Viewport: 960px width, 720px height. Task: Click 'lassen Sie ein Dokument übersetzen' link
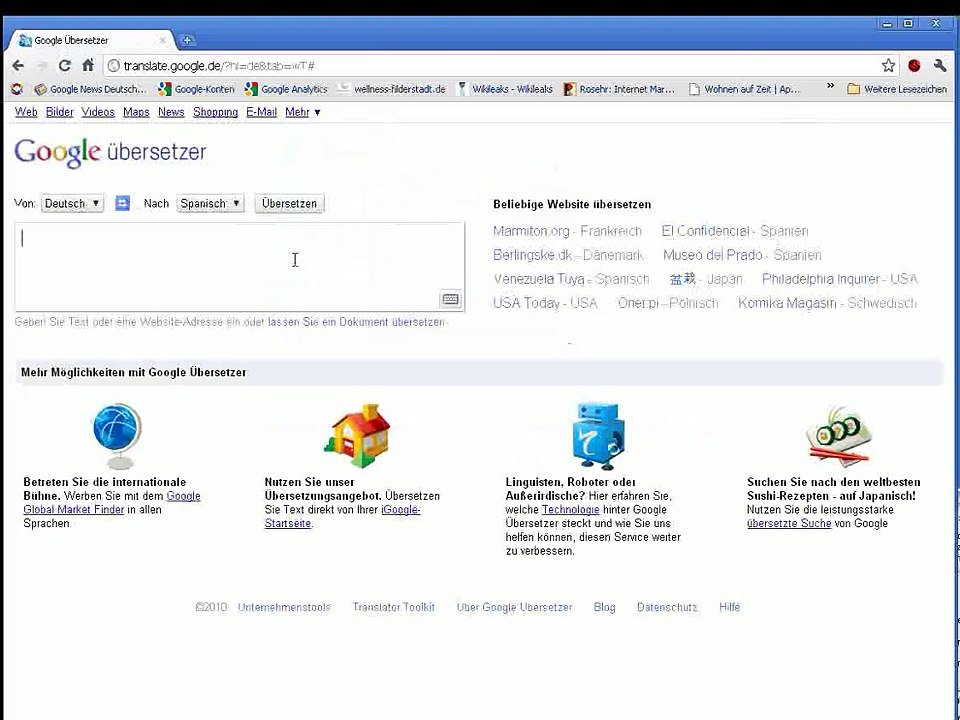[x=356, y=321]
